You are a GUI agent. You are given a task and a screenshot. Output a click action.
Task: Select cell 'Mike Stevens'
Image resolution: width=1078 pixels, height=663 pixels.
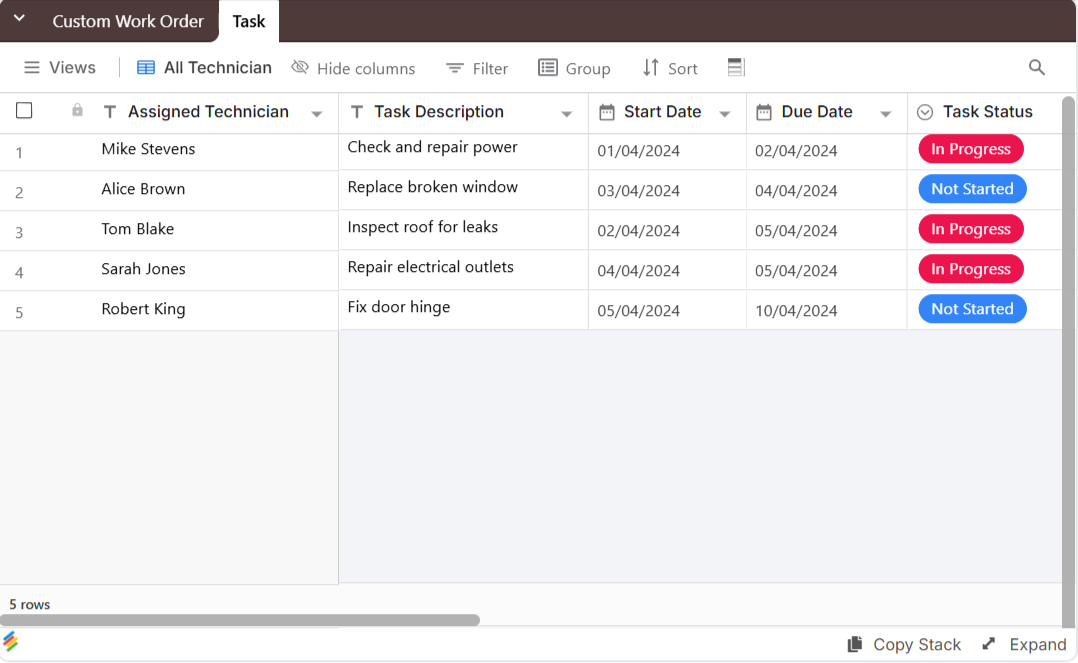148,149
